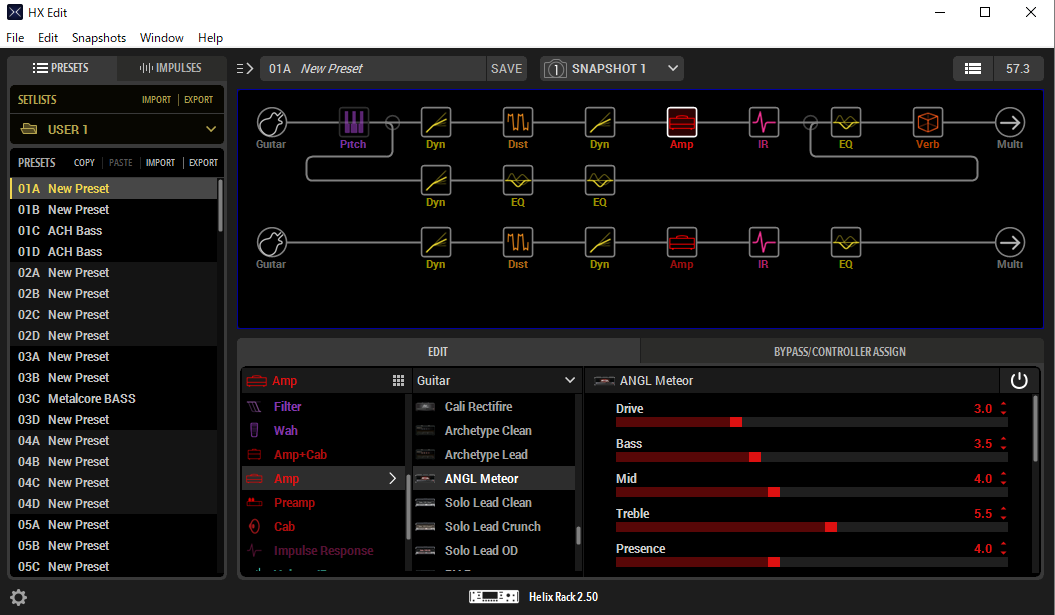1055x615 pixels.
Task: Select the Pitch block on path 1
Action: point(353,122)
